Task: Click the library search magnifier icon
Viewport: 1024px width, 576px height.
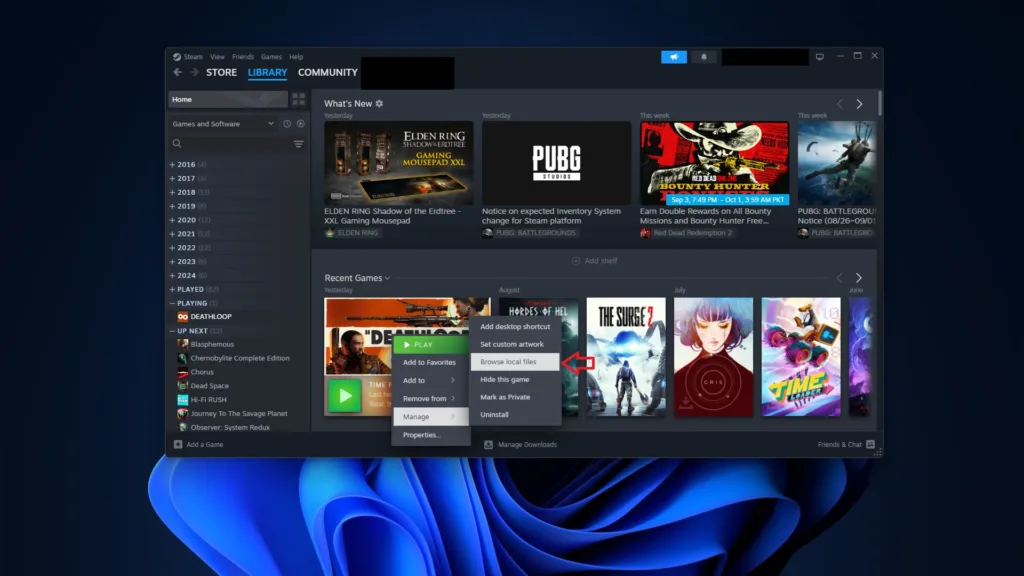Action: 177,144
